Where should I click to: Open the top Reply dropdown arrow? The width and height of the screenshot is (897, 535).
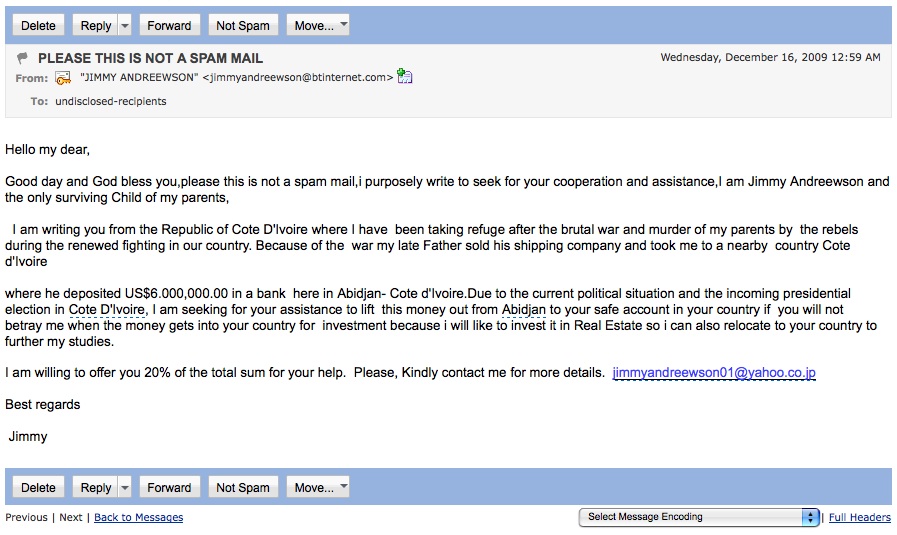click(x=125, y=25)
